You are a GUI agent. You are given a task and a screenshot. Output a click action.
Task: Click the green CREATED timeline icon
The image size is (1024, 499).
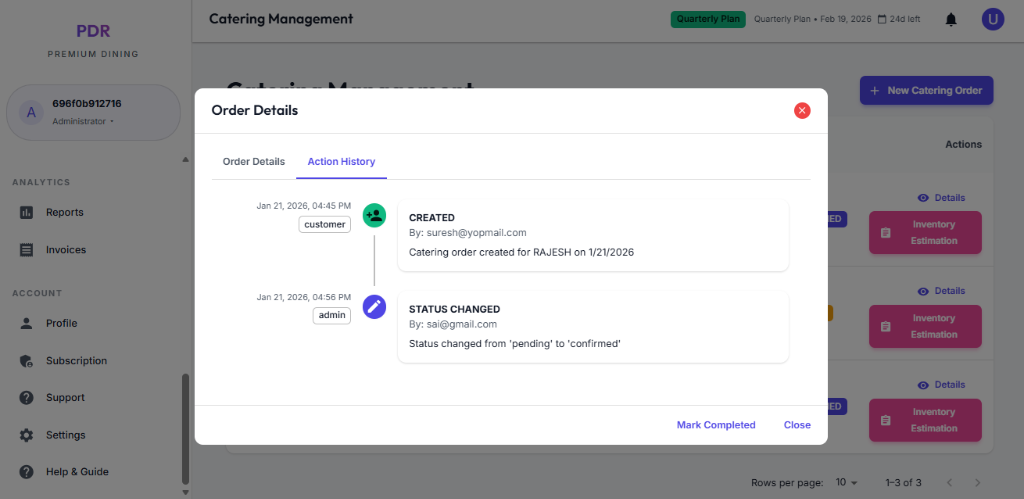[x=374, y=215]
